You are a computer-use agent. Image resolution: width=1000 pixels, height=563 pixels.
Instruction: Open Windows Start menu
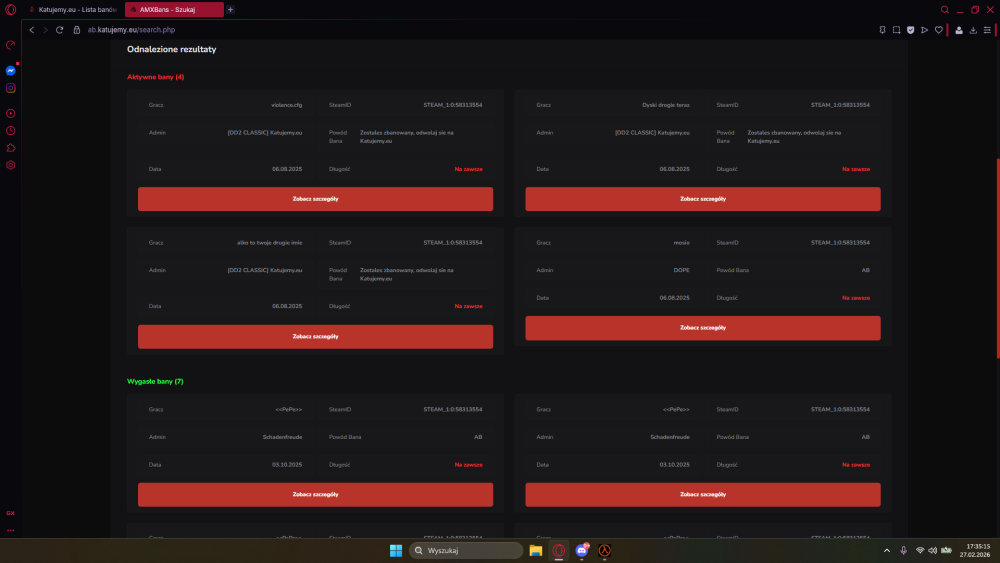[x=396, y=550]
